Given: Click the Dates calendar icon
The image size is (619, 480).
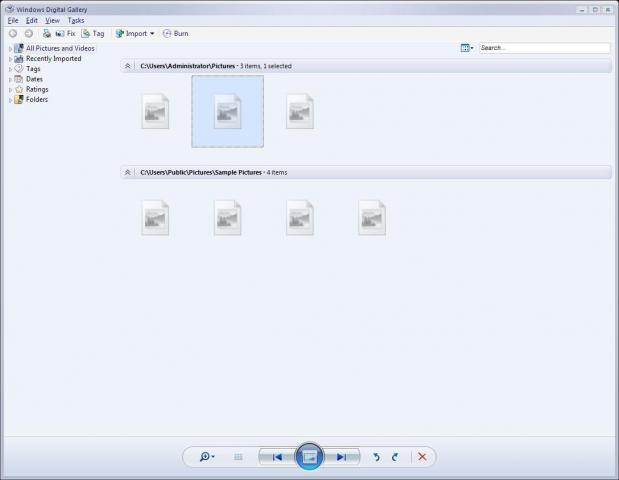Looking at the screenshot, I should coord(19,79).
